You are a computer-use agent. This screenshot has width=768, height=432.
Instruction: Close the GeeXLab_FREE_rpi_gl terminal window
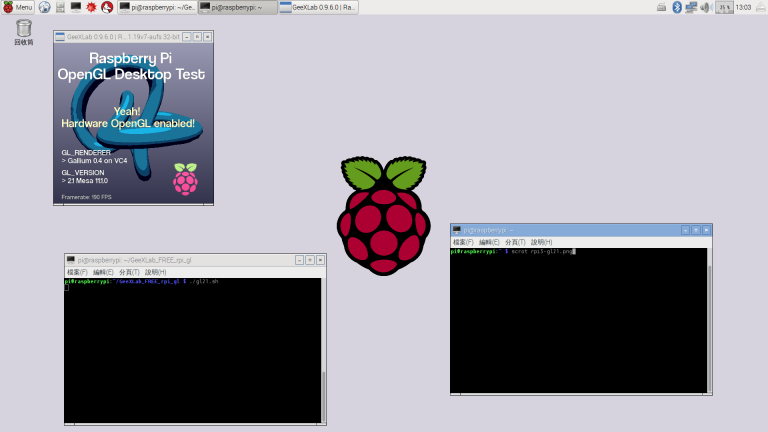[x=320, y=260]
